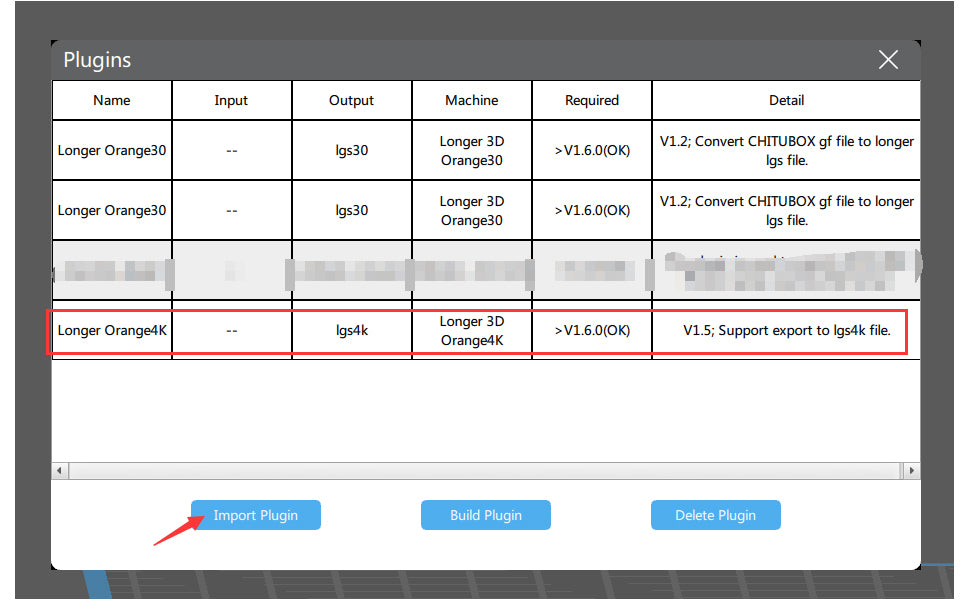Click the right arrow of horizontal scrollbar
The width and height of the screenshot is (970, 600).
(x=912, y=471)
